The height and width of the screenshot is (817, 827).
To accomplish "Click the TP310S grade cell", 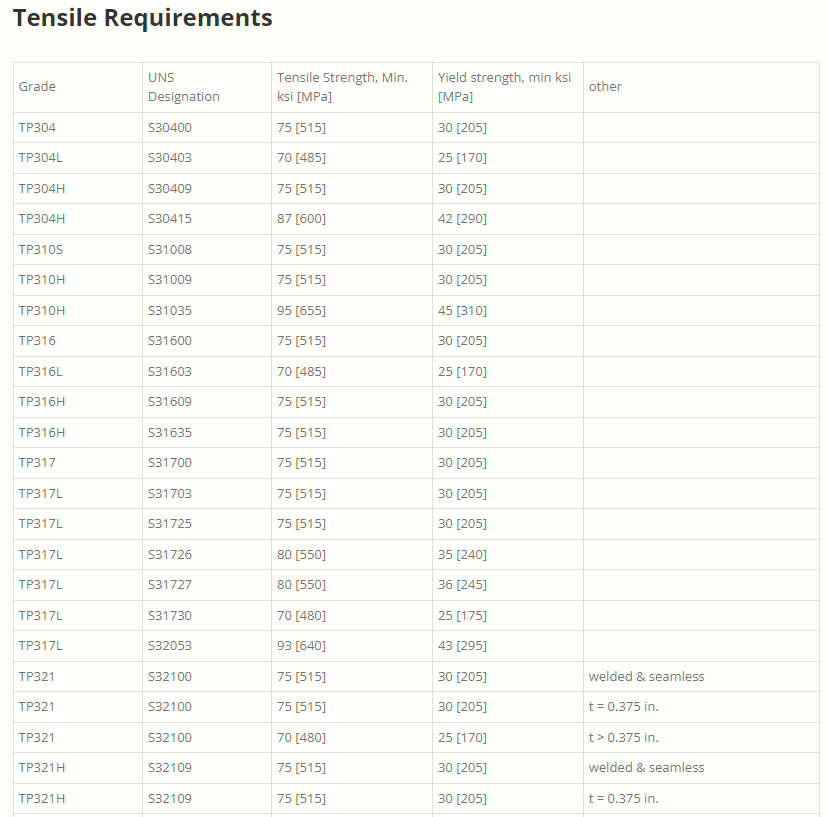I will click(x=41, y=250).
